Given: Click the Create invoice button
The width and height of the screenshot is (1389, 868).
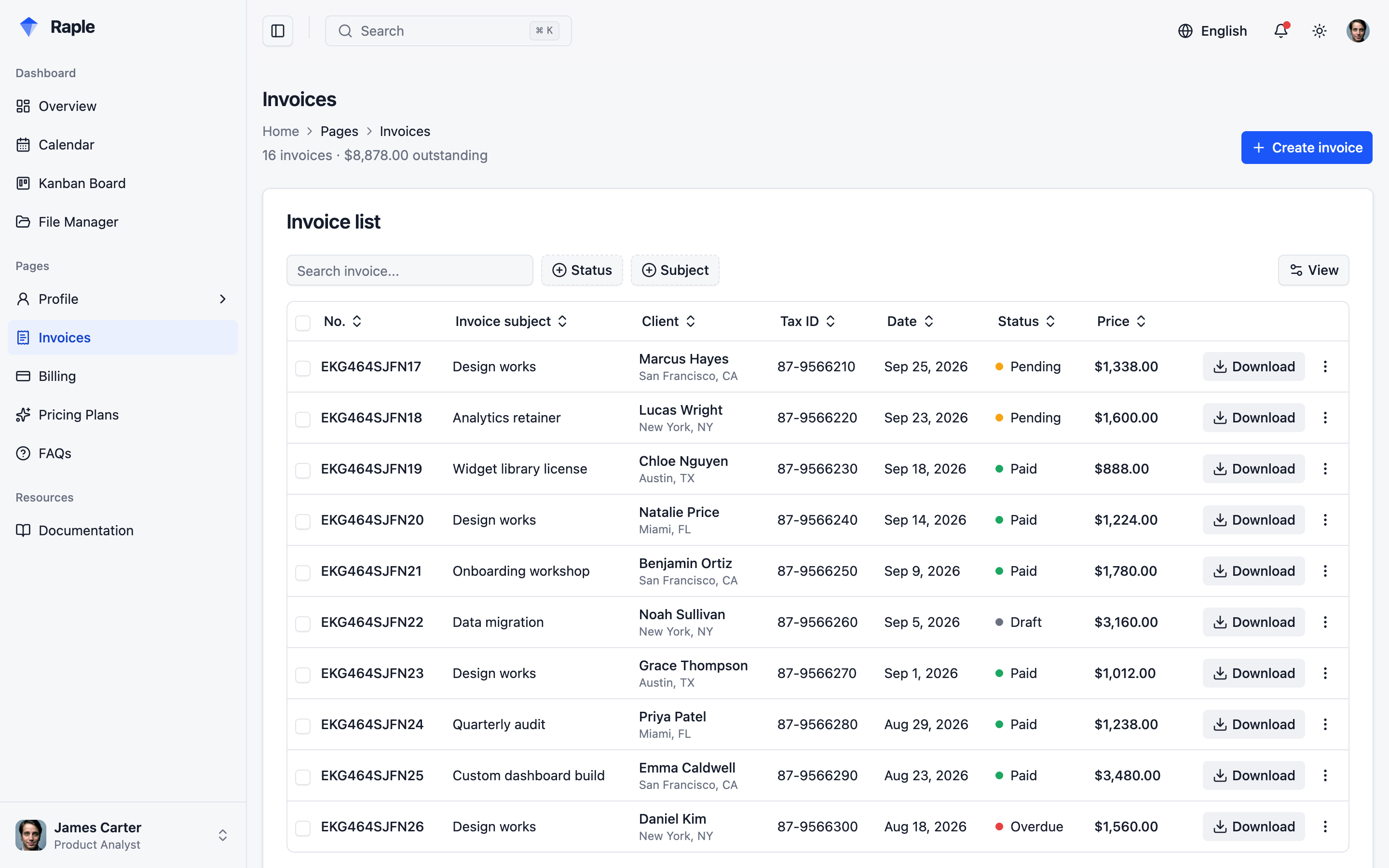Looking at the screenshot, I should coord(1307,148).
